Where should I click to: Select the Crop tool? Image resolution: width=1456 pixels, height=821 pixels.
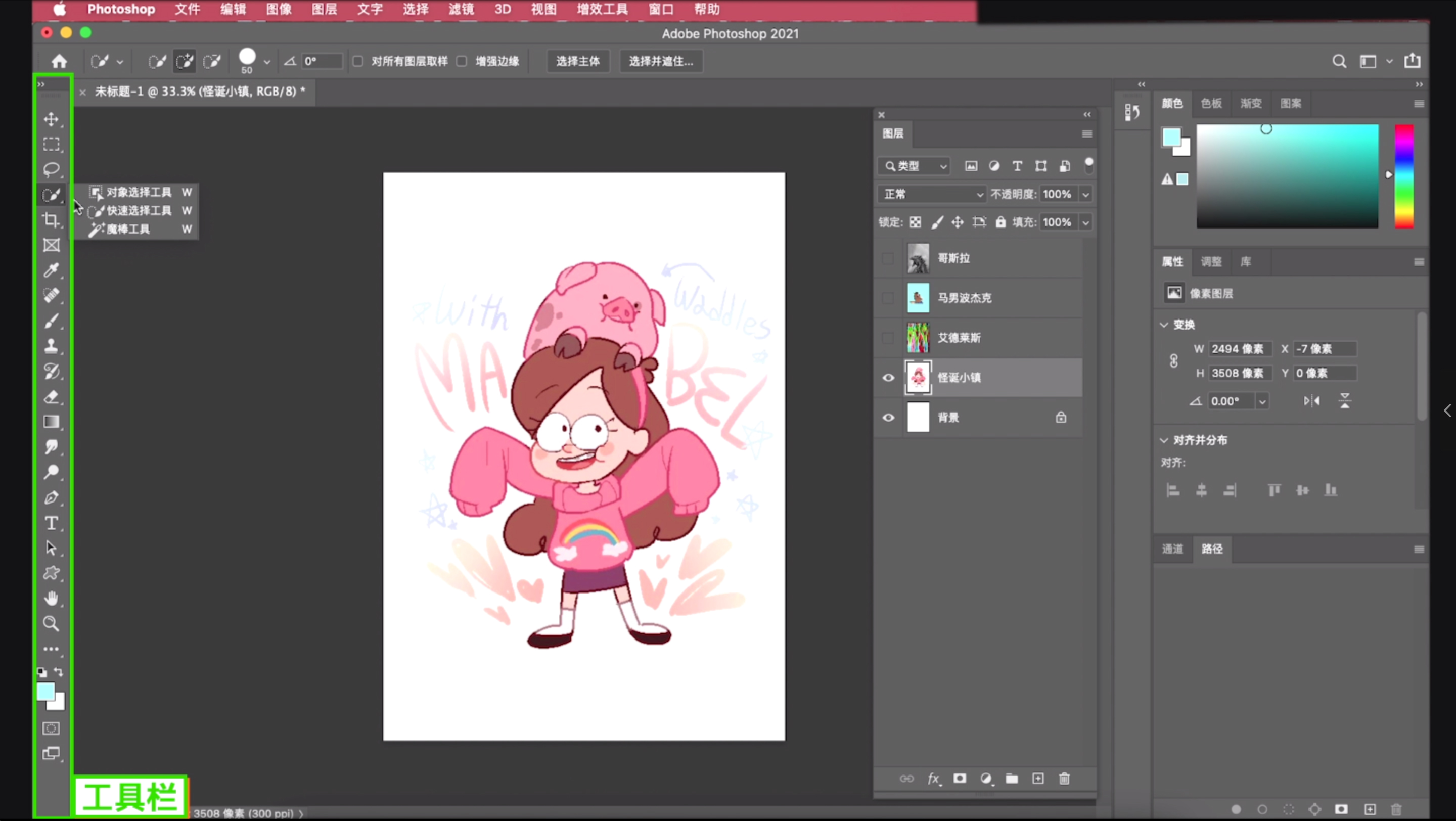coord(52,220)
